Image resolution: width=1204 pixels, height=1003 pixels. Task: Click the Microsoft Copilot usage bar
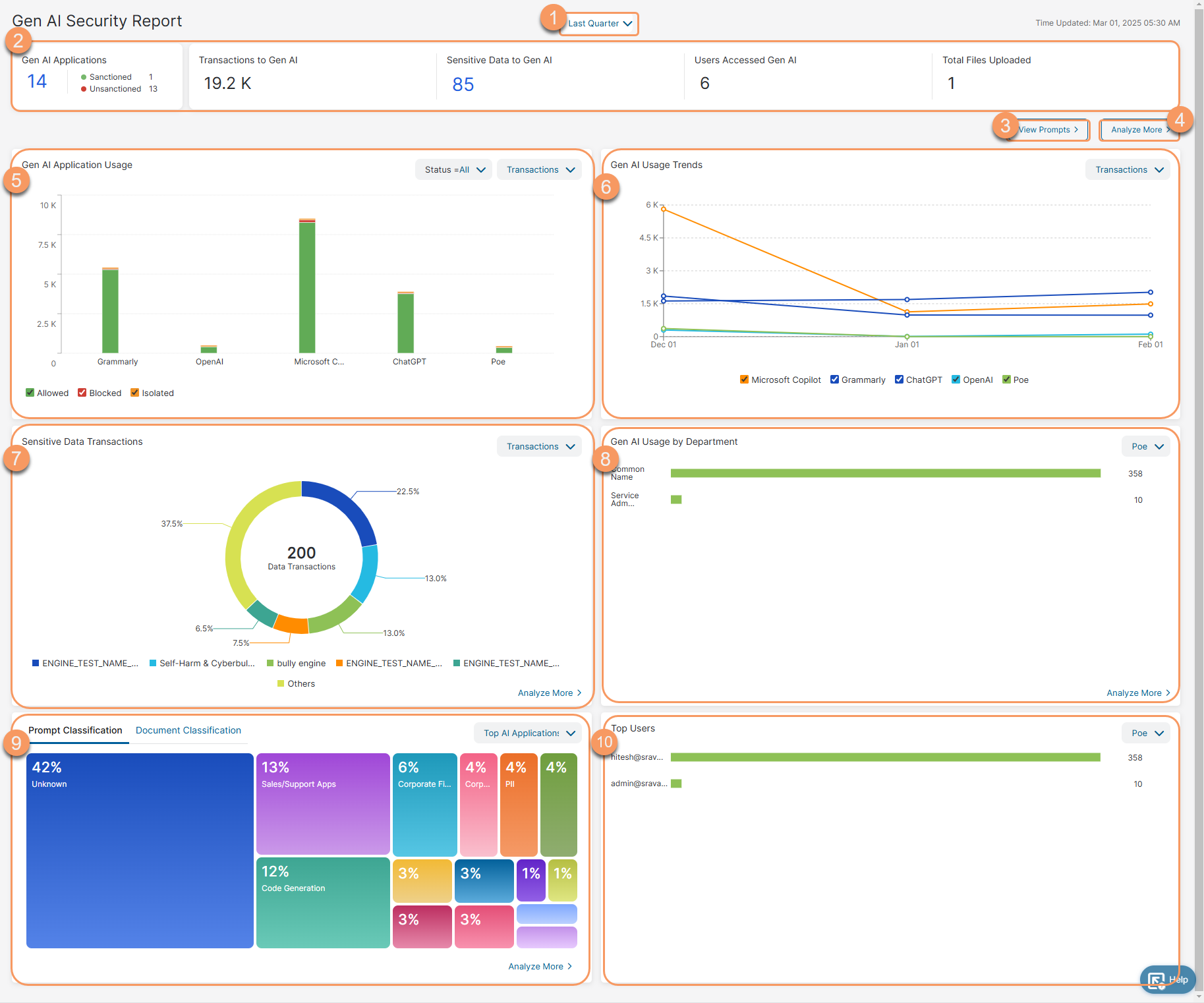[307, 287]
